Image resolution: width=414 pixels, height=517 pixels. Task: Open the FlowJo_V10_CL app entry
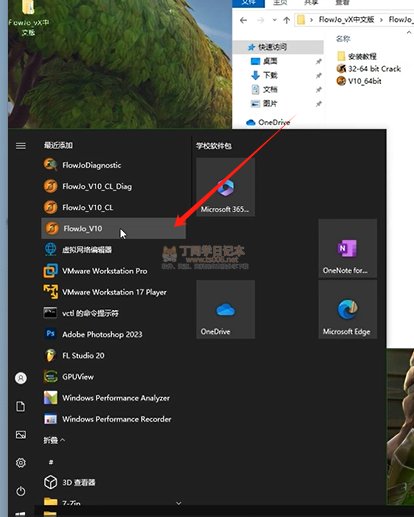(113, 207)
